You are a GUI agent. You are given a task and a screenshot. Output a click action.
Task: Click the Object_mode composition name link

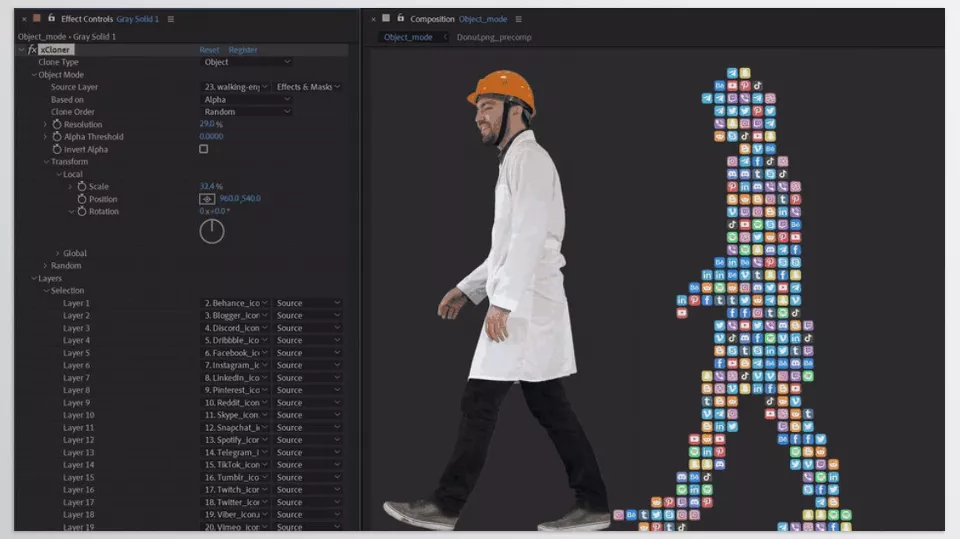pyautogui.click(x=483, y=19)
